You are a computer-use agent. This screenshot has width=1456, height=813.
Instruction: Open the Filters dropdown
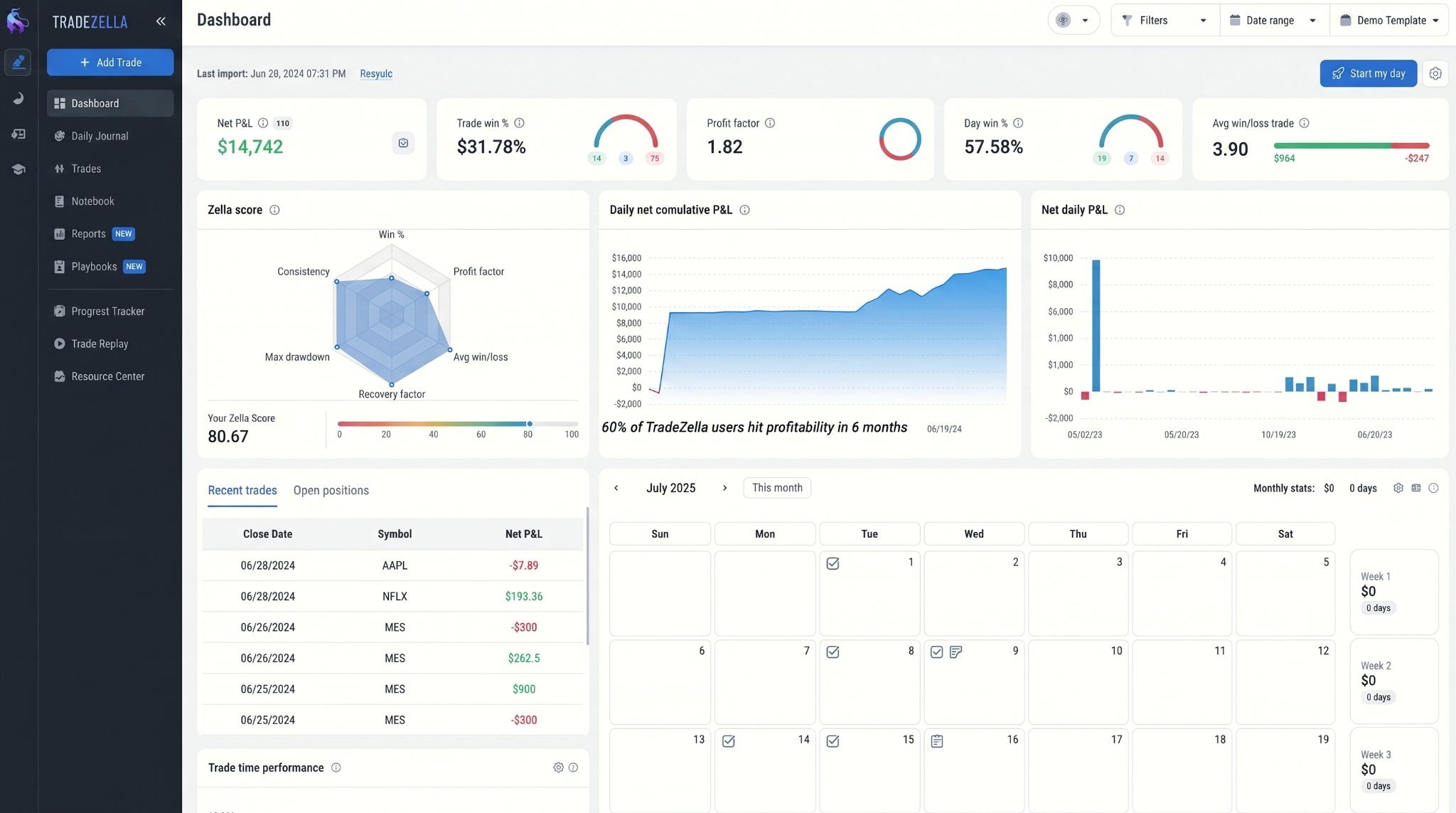1165,20
